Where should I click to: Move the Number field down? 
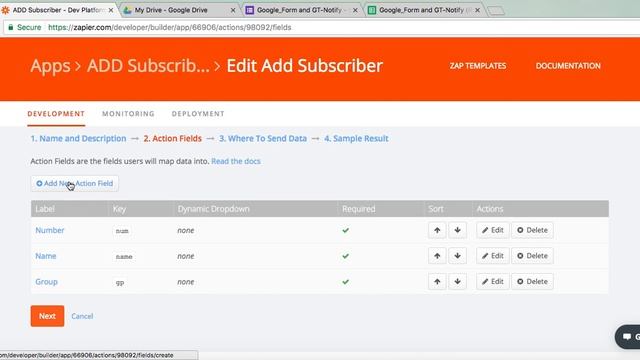click(x=458, y=230)
